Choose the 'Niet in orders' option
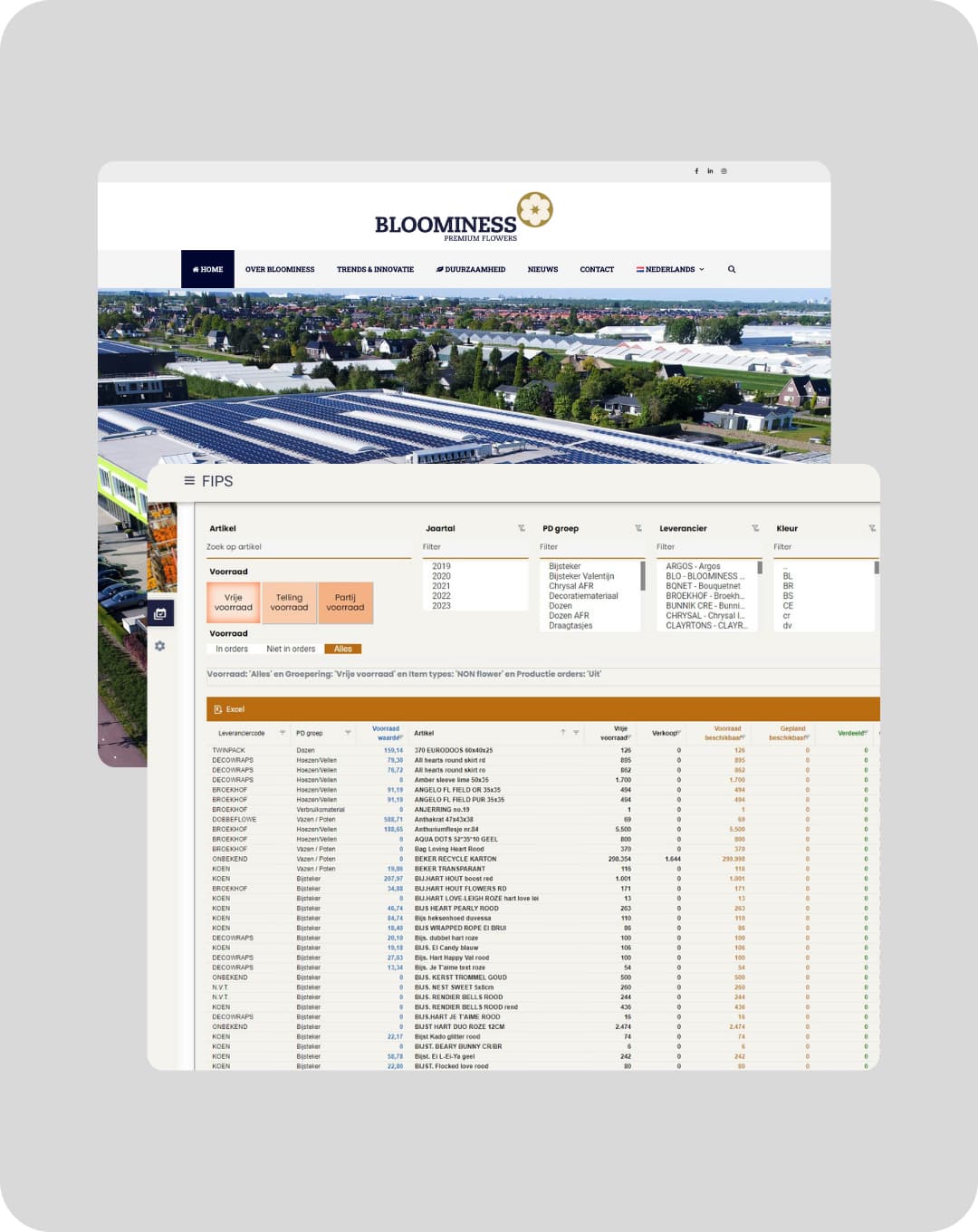The height and width of the screenshot is (1232, 978). click(x=291, y=649)
